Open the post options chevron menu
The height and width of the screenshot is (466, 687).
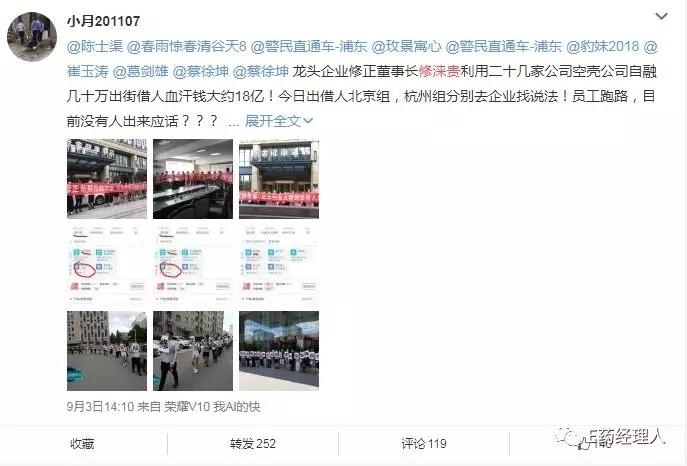pyautogui.click(x=661, y=17)
